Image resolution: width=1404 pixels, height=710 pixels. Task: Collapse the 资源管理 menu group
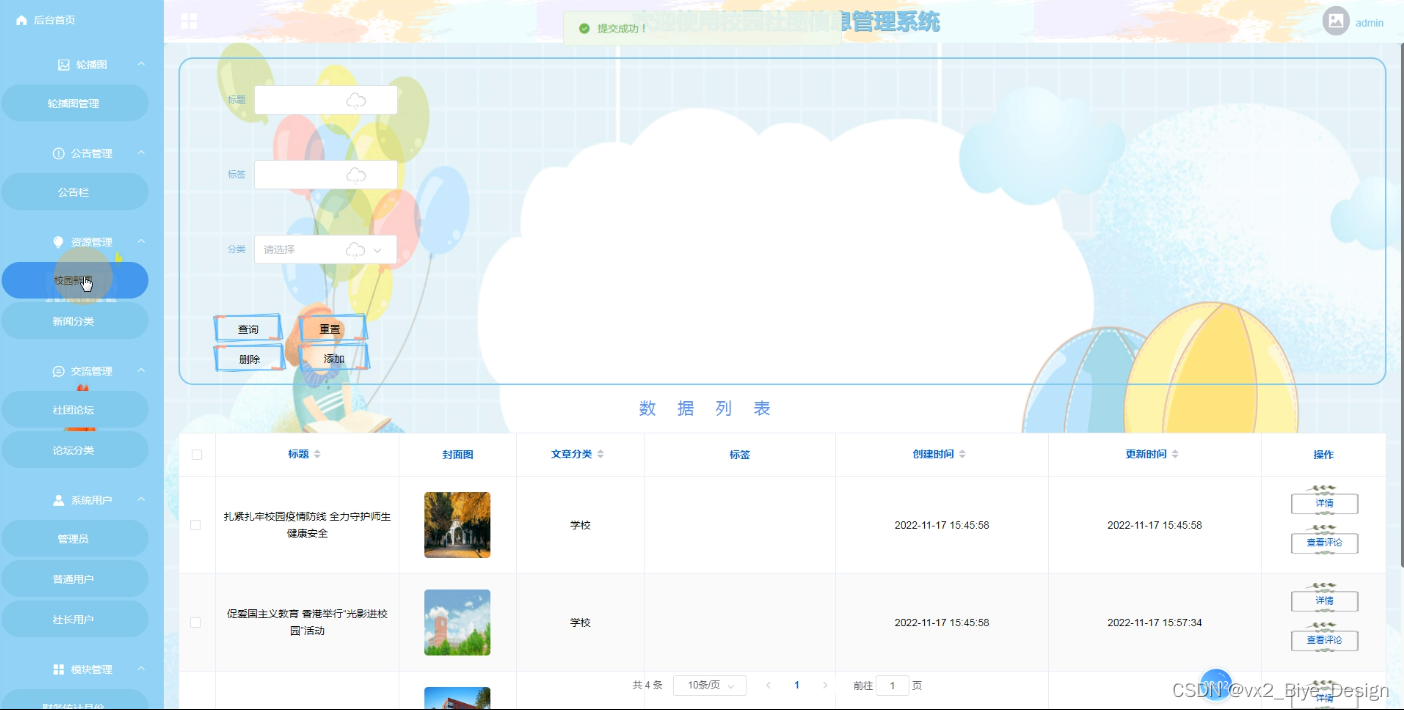click(x=141, y=242)
